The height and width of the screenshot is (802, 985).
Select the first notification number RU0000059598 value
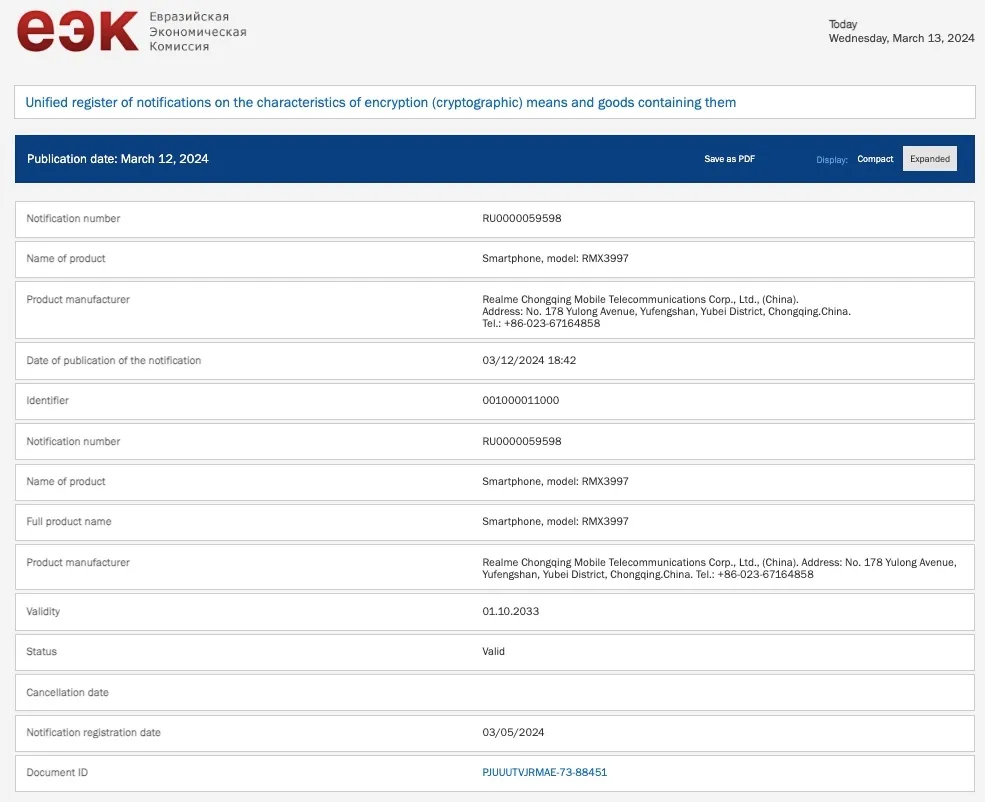tap(521, 219)
